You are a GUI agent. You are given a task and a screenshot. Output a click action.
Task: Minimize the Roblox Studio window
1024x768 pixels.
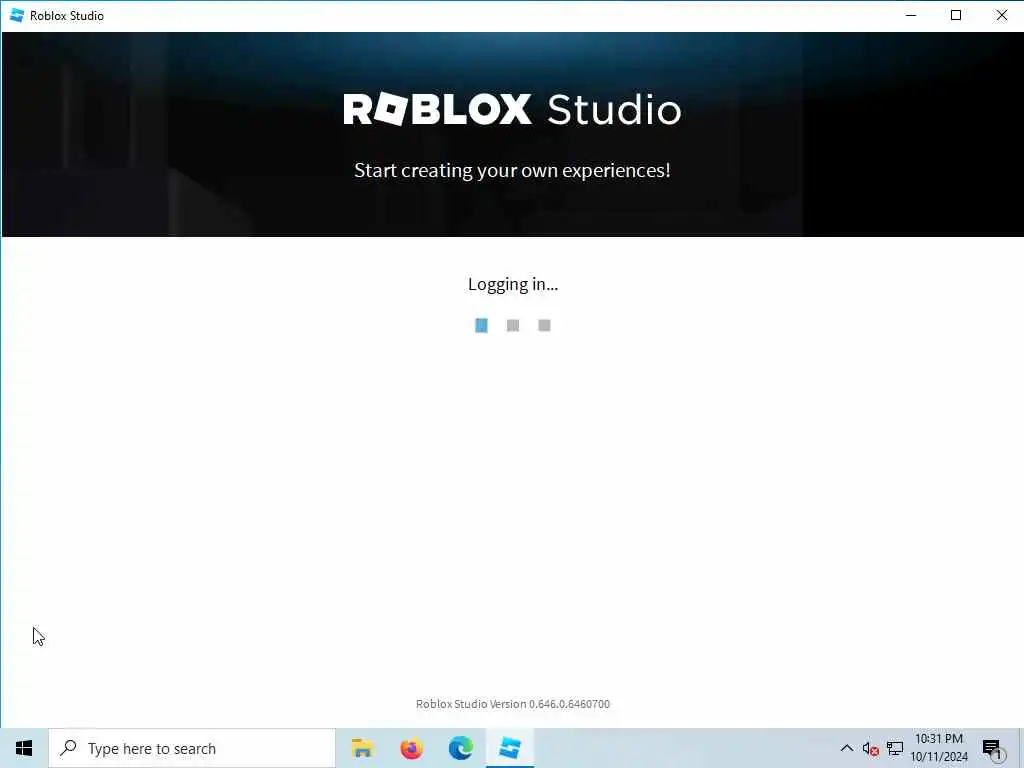(x=911, y=15)
